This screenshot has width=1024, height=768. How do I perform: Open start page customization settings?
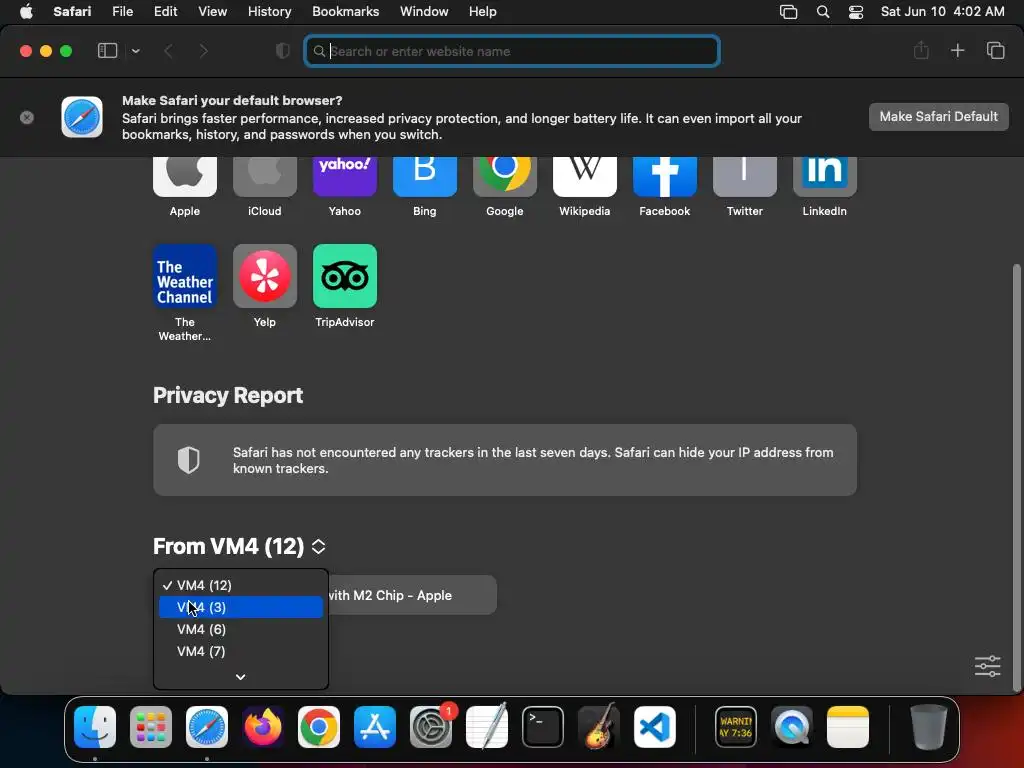pos(987,666)
